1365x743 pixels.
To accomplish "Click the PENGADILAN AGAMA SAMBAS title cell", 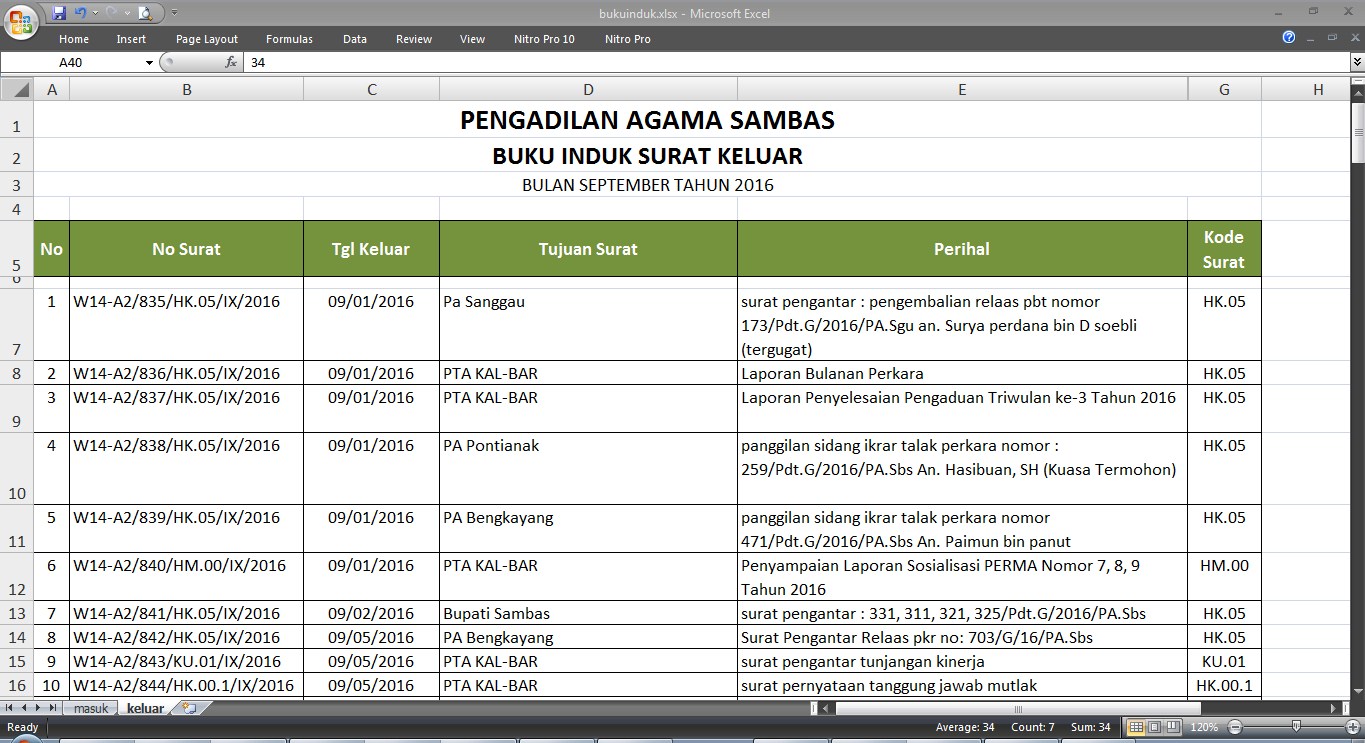I will click(647, 120).
